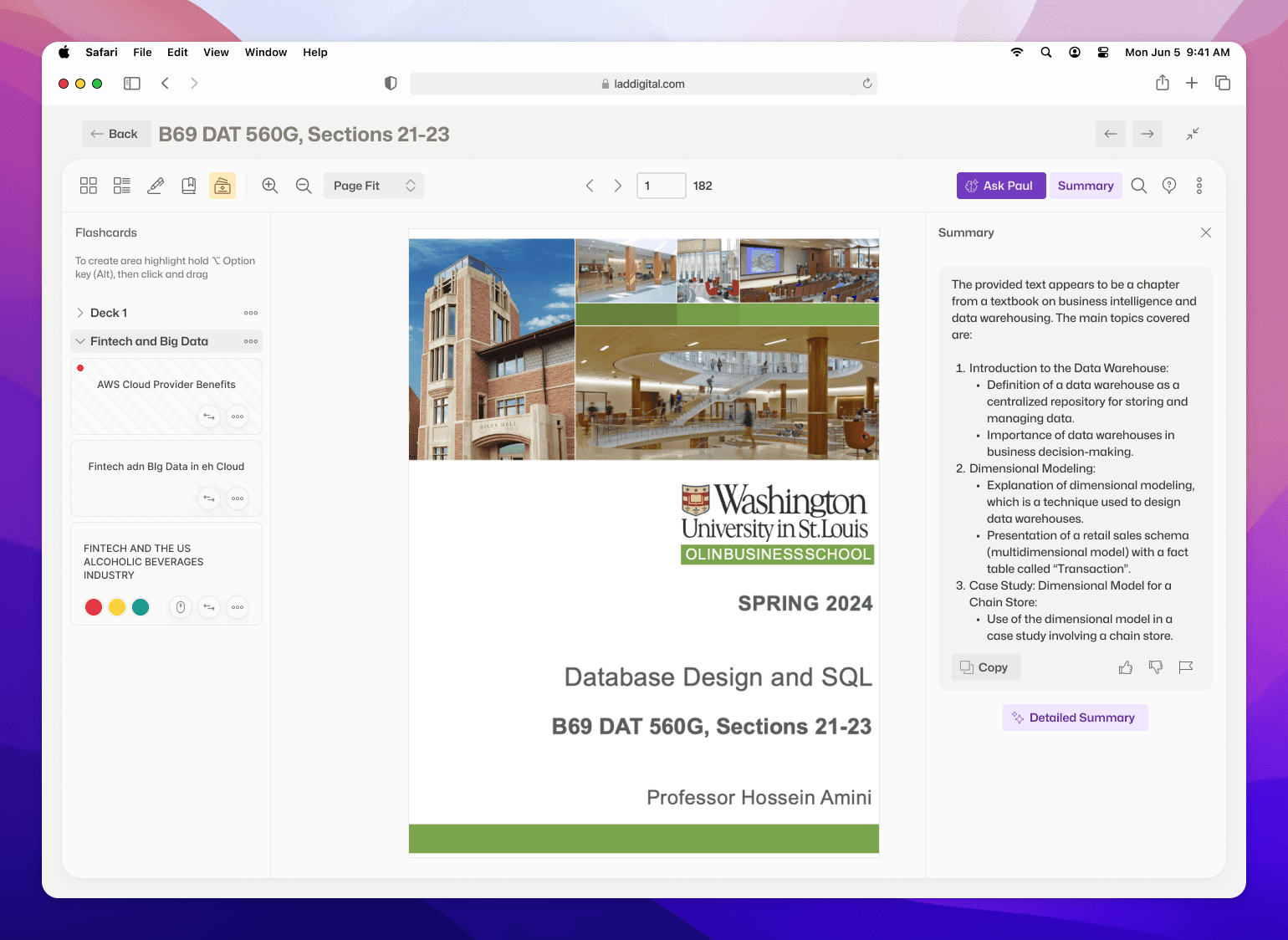Give the summary a thumbs up
This screenshot has width=1288, height=940.
(x=1126, y=667)
